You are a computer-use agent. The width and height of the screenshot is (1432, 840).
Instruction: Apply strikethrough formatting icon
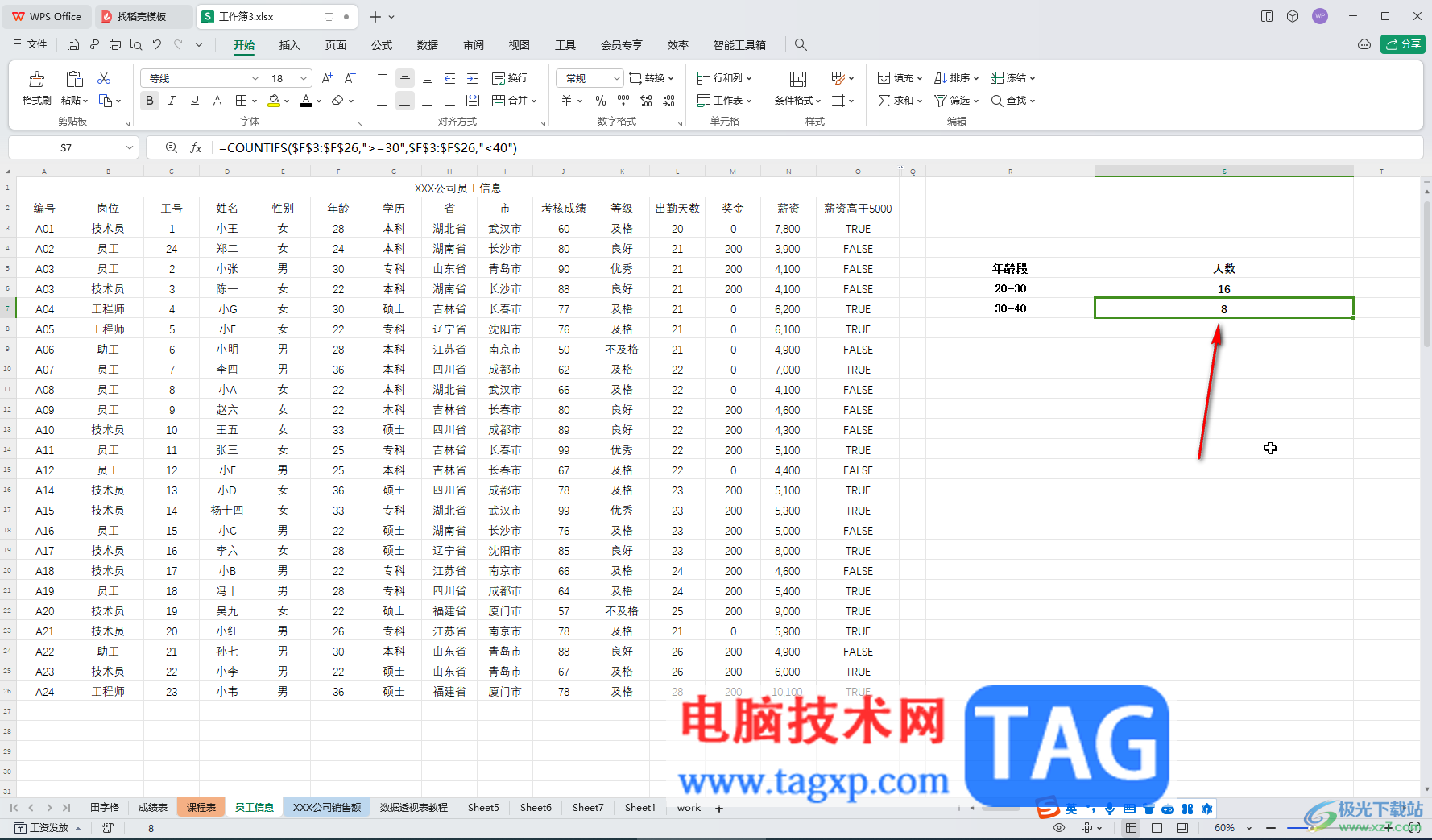[x=217, y=101]
